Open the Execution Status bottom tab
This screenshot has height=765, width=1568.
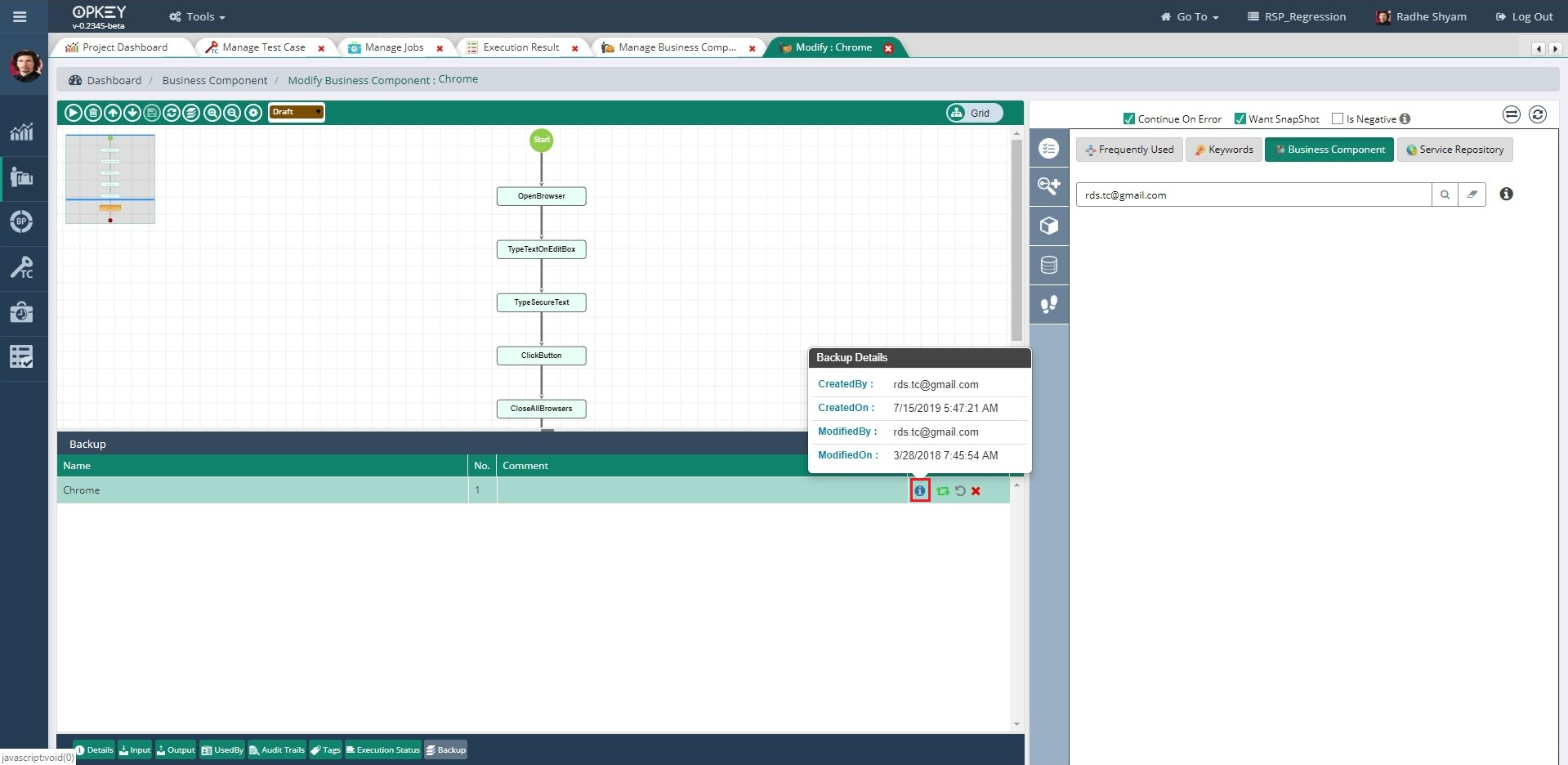383,750
